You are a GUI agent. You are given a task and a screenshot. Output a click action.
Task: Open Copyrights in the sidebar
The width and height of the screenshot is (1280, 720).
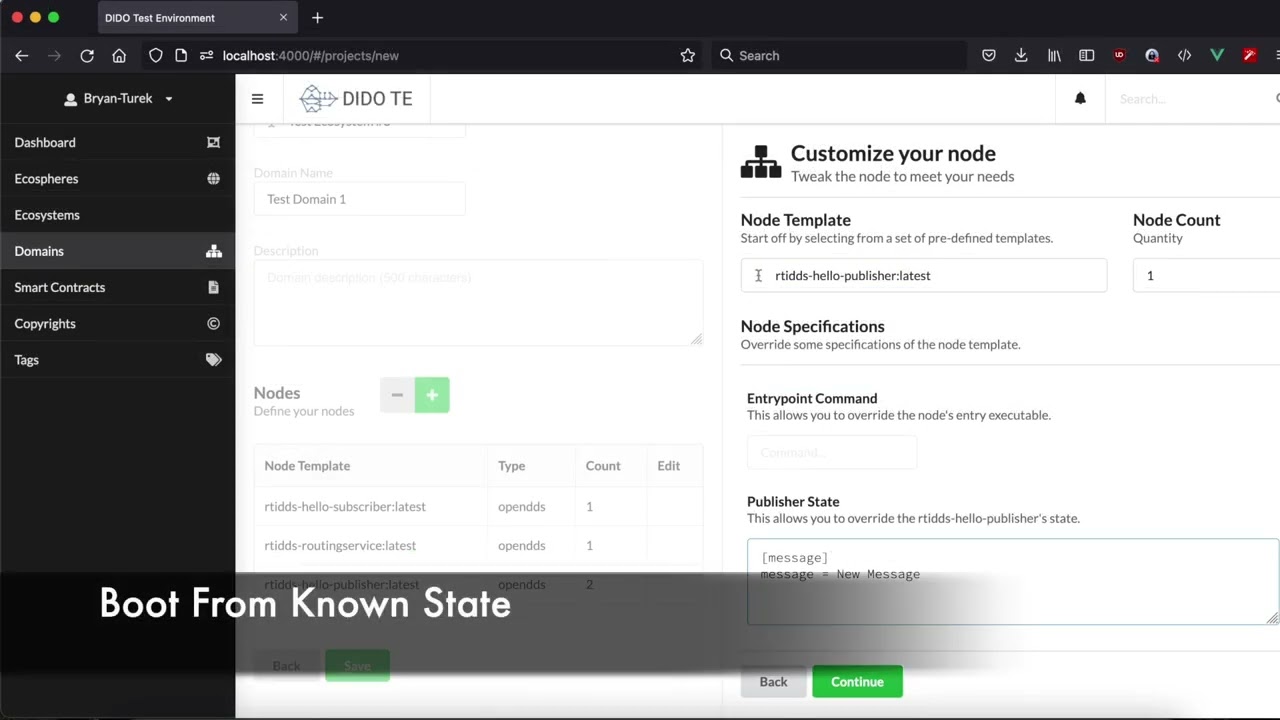tap(118, 323)
